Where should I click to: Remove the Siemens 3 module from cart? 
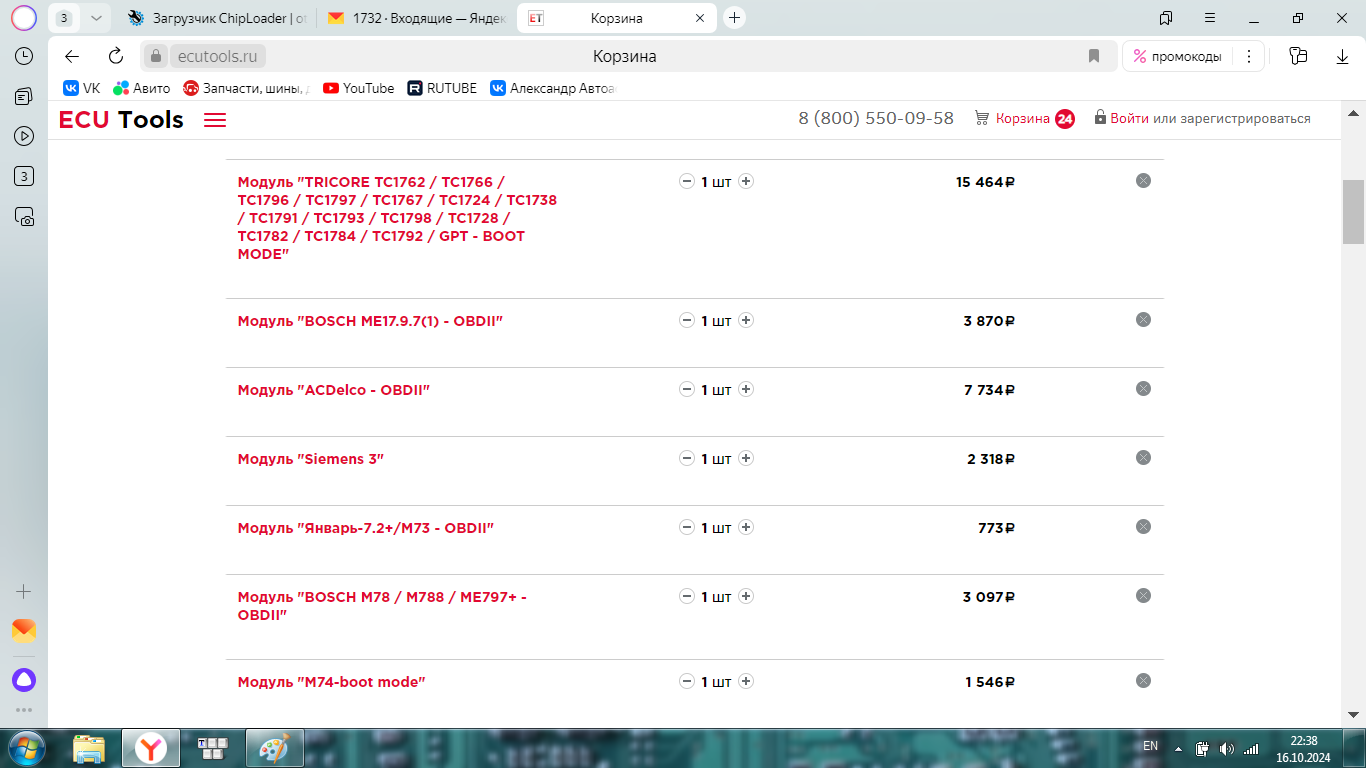[x=1143, y=458]
